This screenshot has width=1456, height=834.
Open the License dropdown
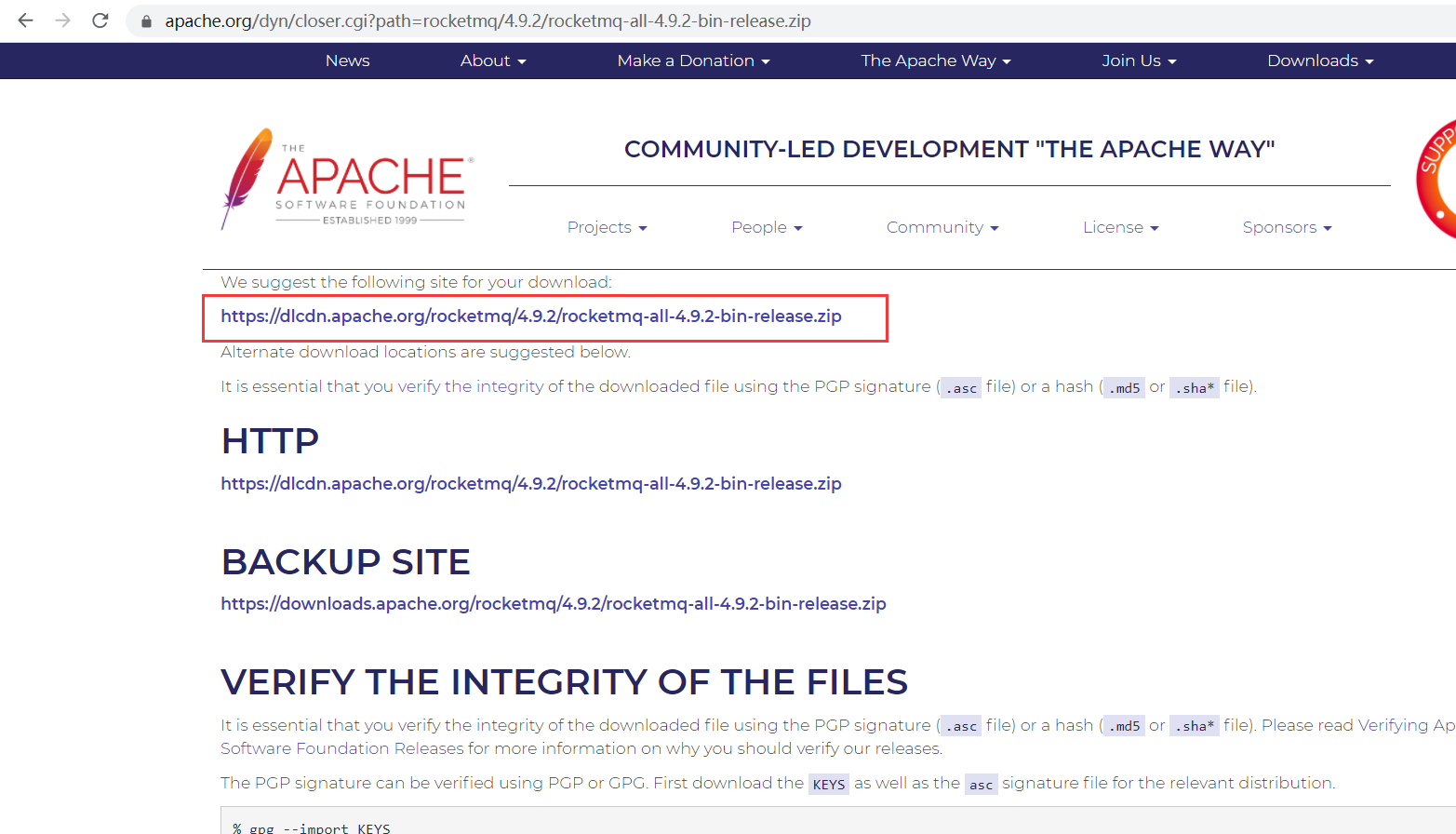pyautogui.click(x=1120, y=227)
